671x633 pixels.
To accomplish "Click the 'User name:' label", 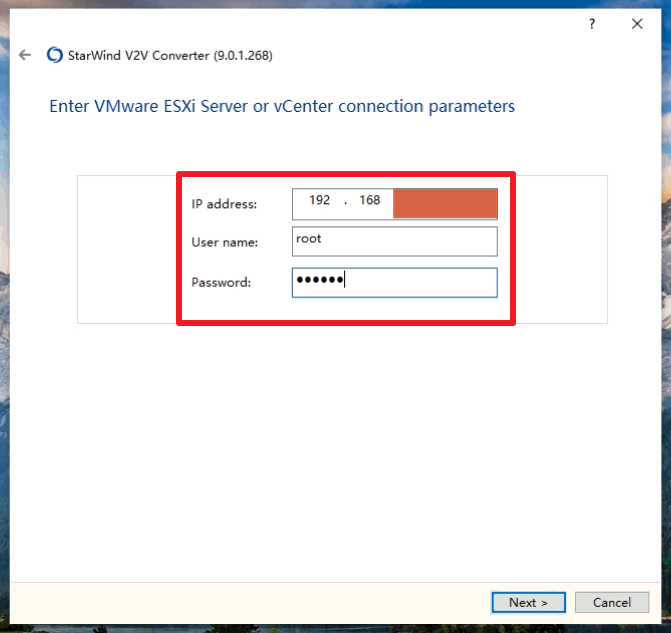I will 225,242.
